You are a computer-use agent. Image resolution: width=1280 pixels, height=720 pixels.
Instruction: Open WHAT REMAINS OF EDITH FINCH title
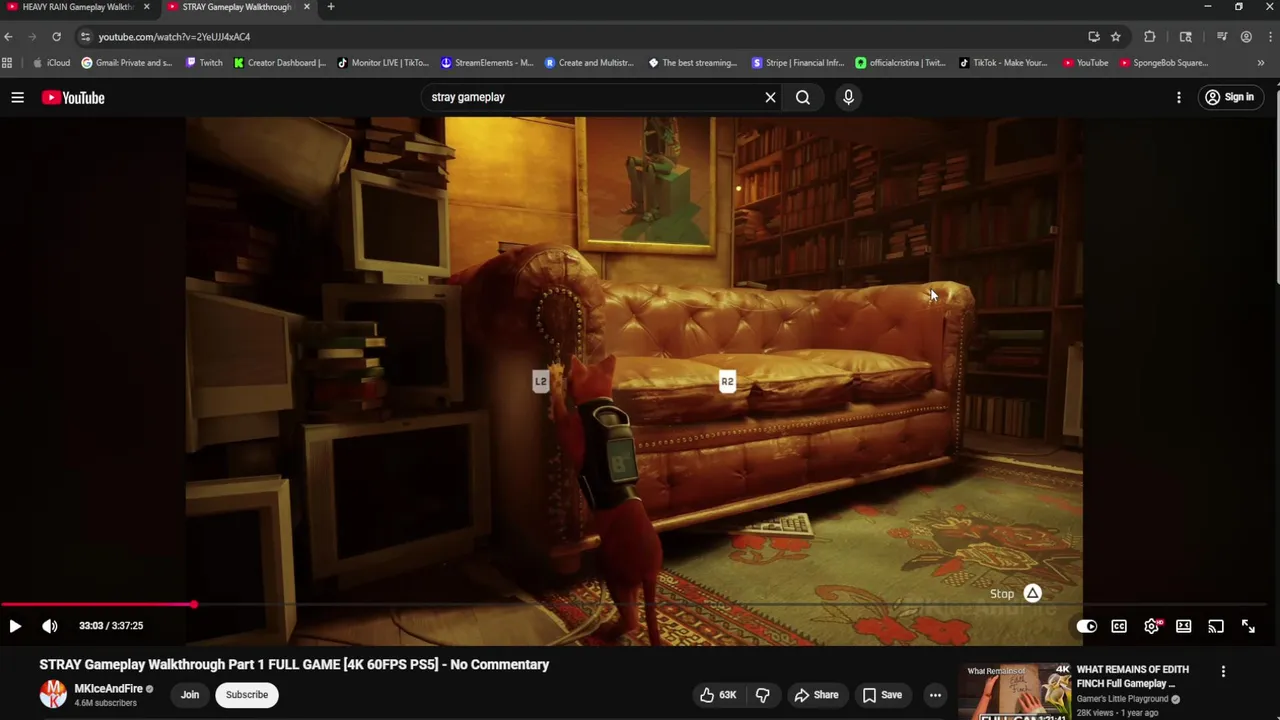1132,676
